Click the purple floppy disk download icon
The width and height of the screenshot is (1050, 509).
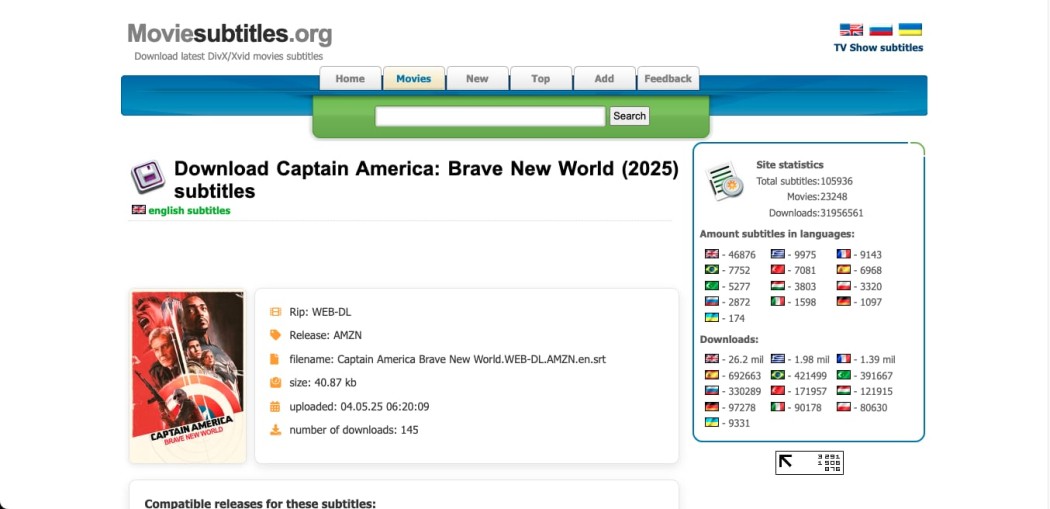click(x=147, y=177)
